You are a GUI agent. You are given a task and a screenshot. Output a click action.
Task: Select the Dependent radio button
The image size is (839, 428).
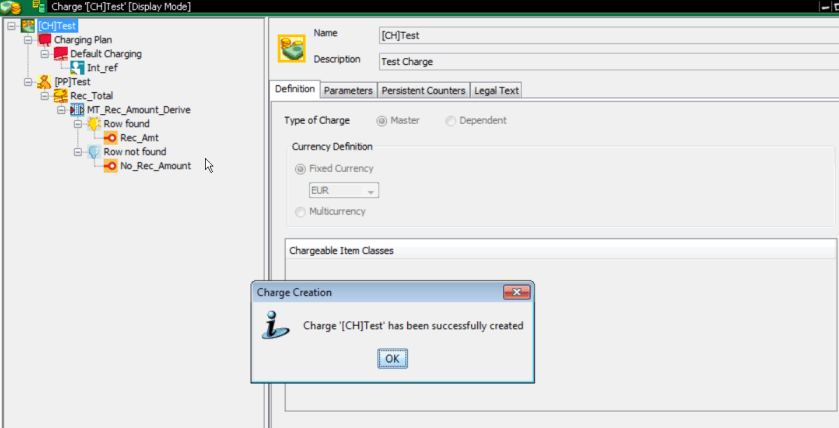pyautogui.click(x=451, y=121)
